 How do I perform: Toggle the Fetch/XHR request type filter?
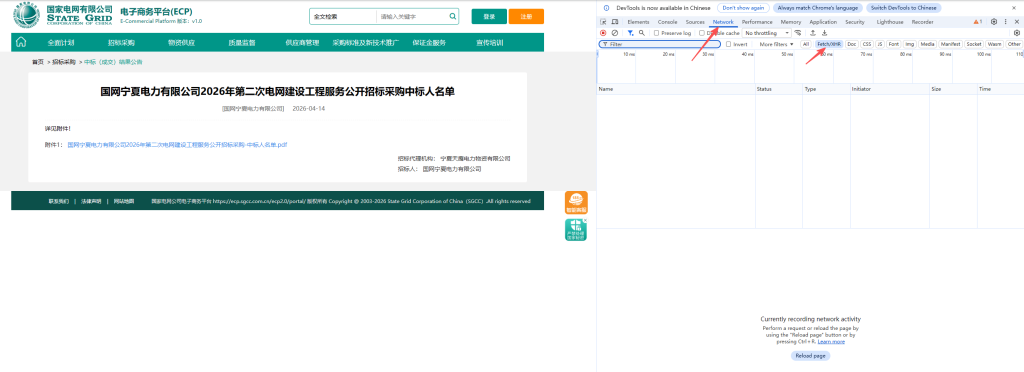click(829, 44)
